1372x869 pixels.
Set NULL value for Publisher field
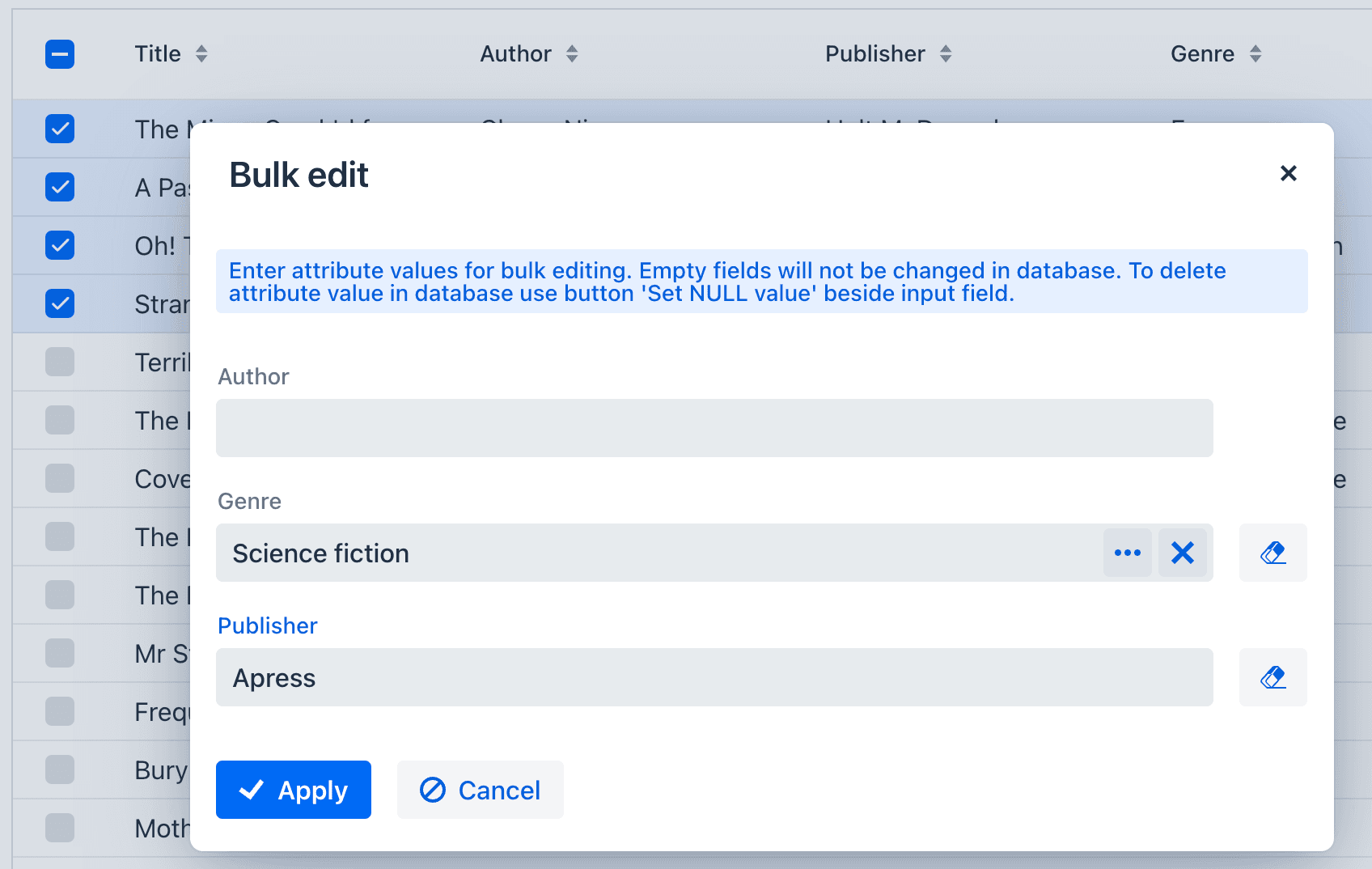(1272, 677)
